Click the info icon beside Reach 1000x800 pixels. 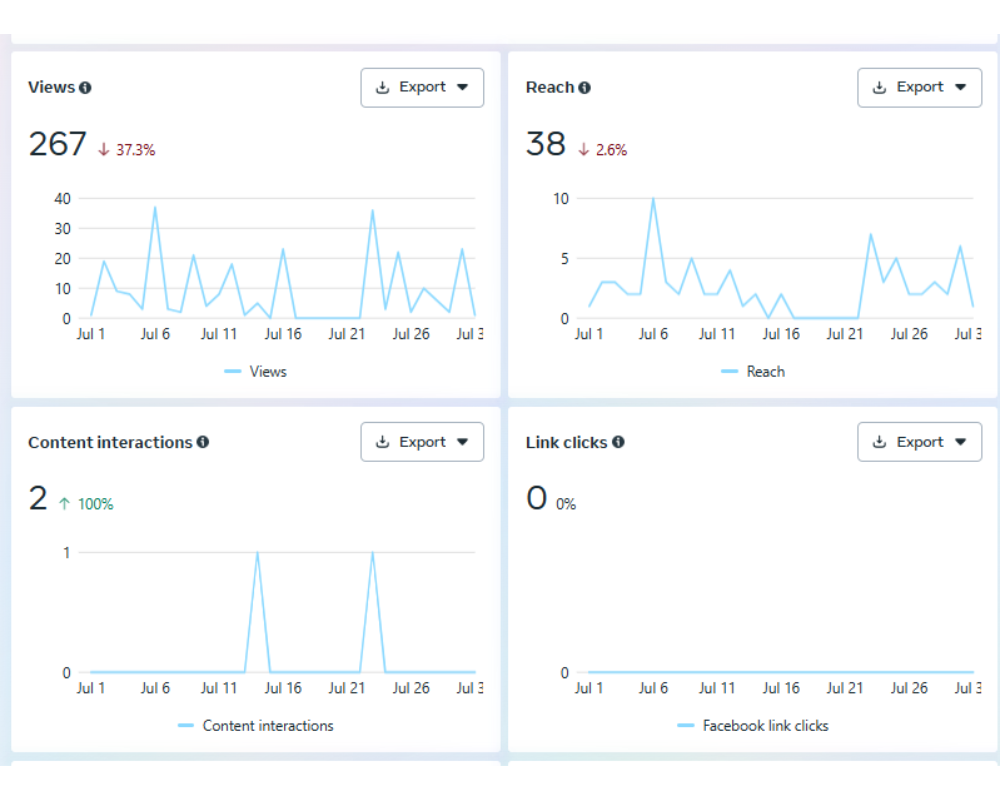[584, 88]
